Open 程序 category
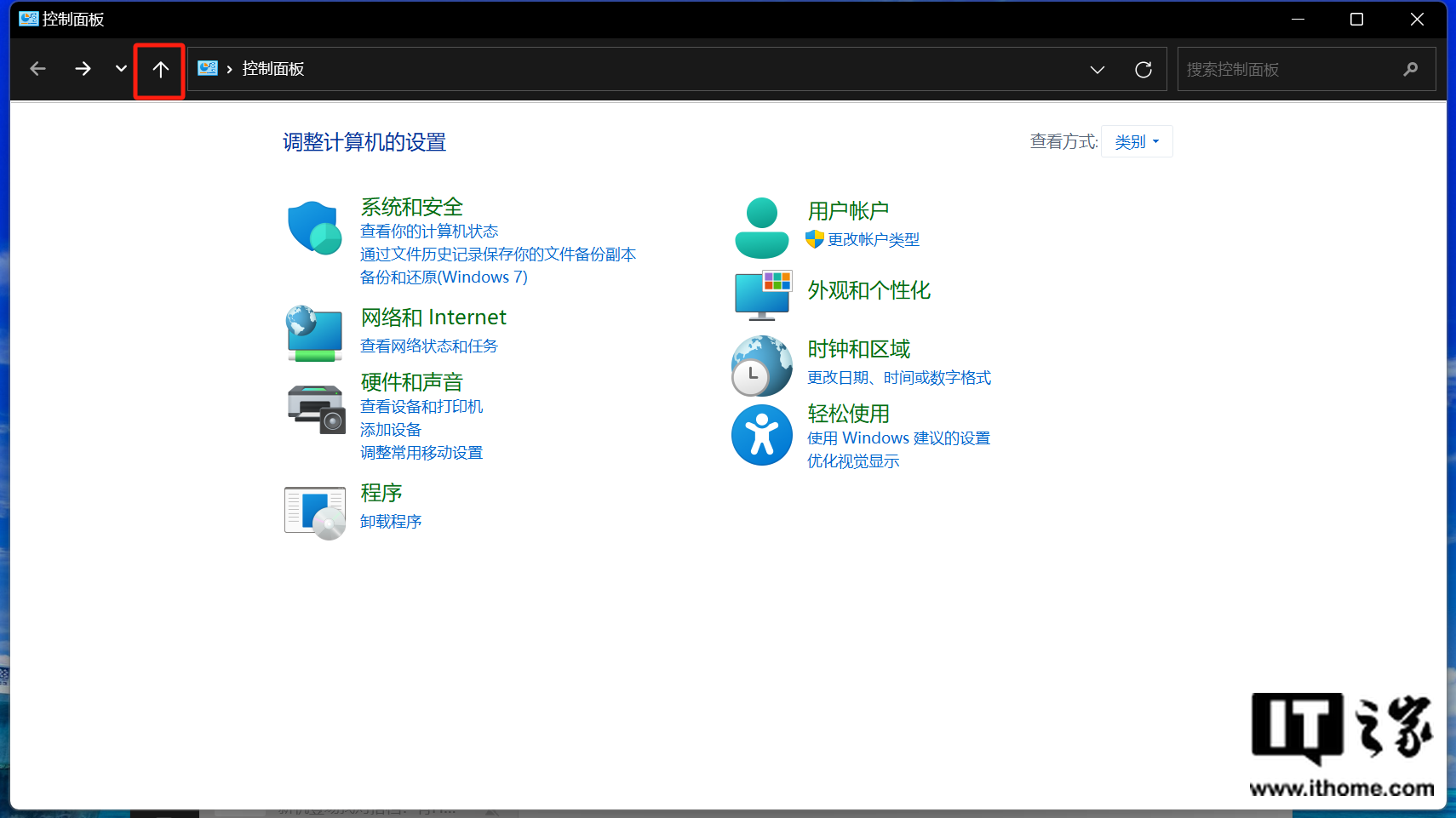1456x818 pixels. point(381,493)
